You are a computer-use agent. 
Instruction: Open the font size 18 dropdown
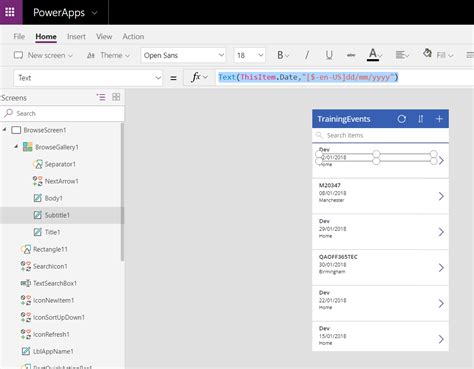250,55
